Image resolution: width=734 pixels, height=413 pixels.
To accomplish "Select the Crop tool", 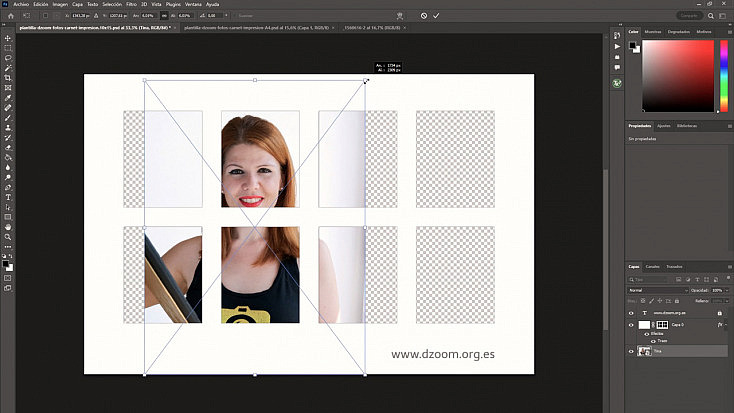I will [x=8, y=78].
